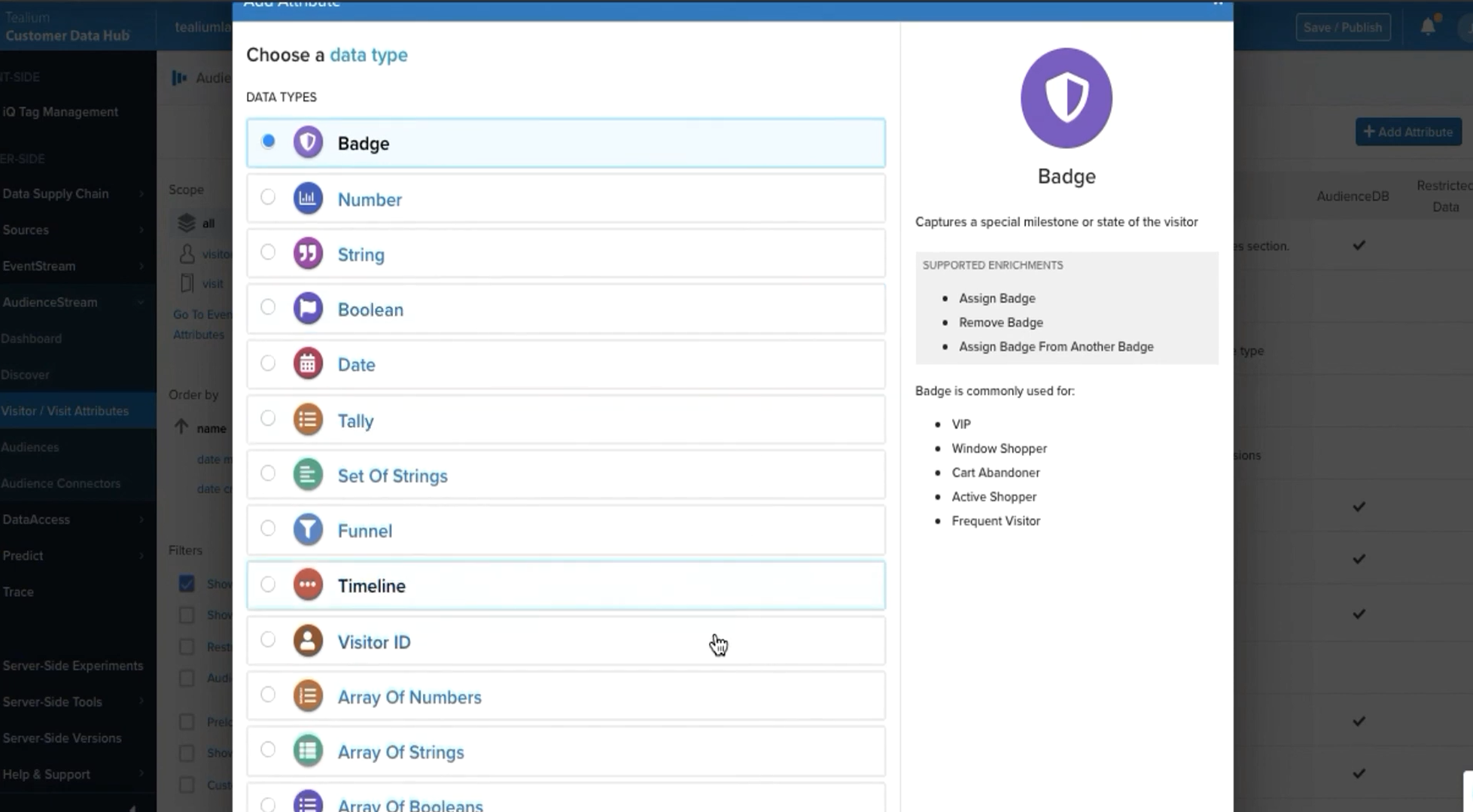Click the Number chart icon
Screen dimensions: 1473x812
[308, 199]
